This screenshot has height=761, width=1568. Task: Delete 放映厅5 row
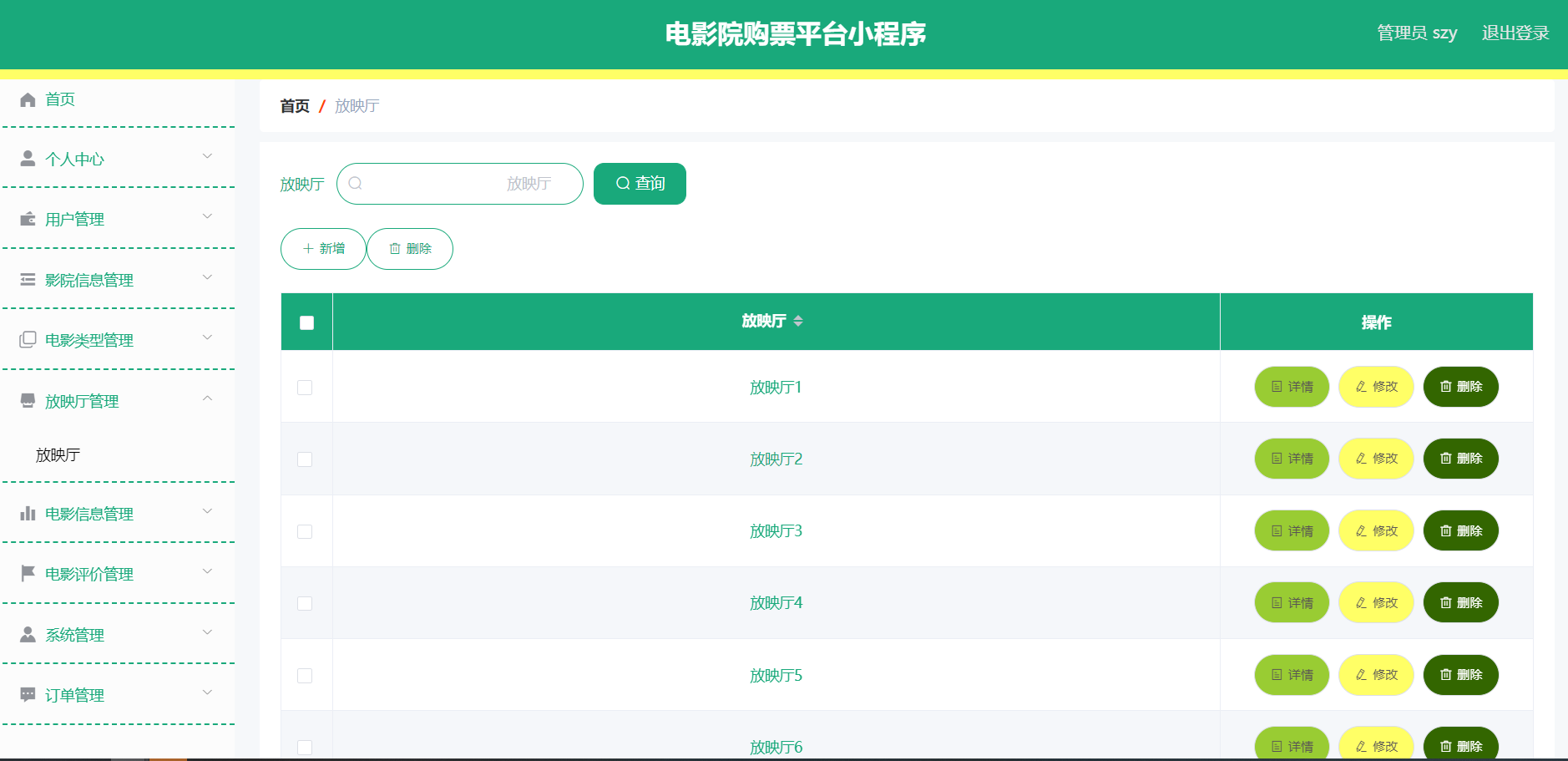pyautogui.click(x=1461, y=675)
